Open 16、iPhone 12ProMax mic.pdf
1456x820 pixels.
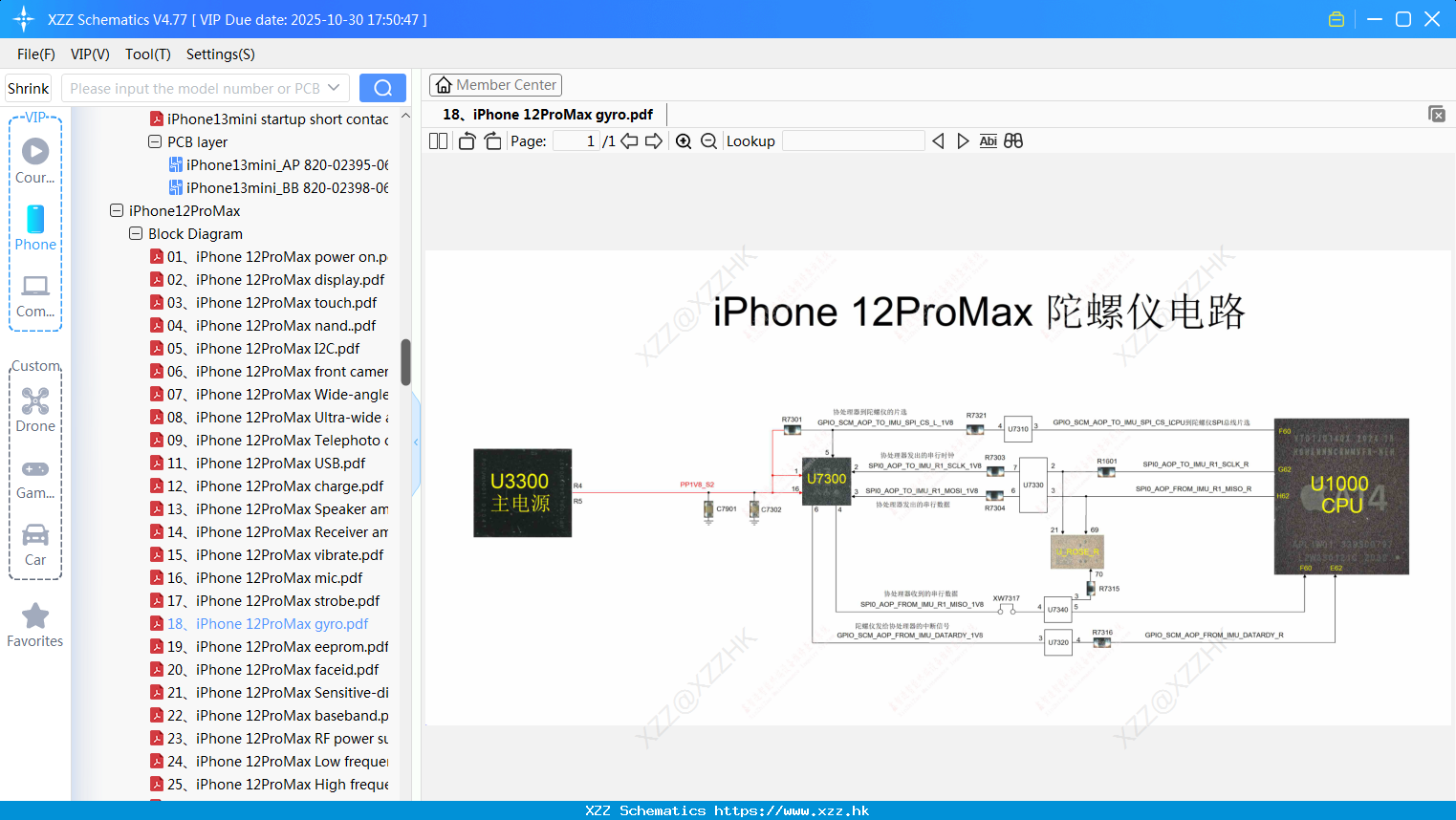tap(256, 577)
